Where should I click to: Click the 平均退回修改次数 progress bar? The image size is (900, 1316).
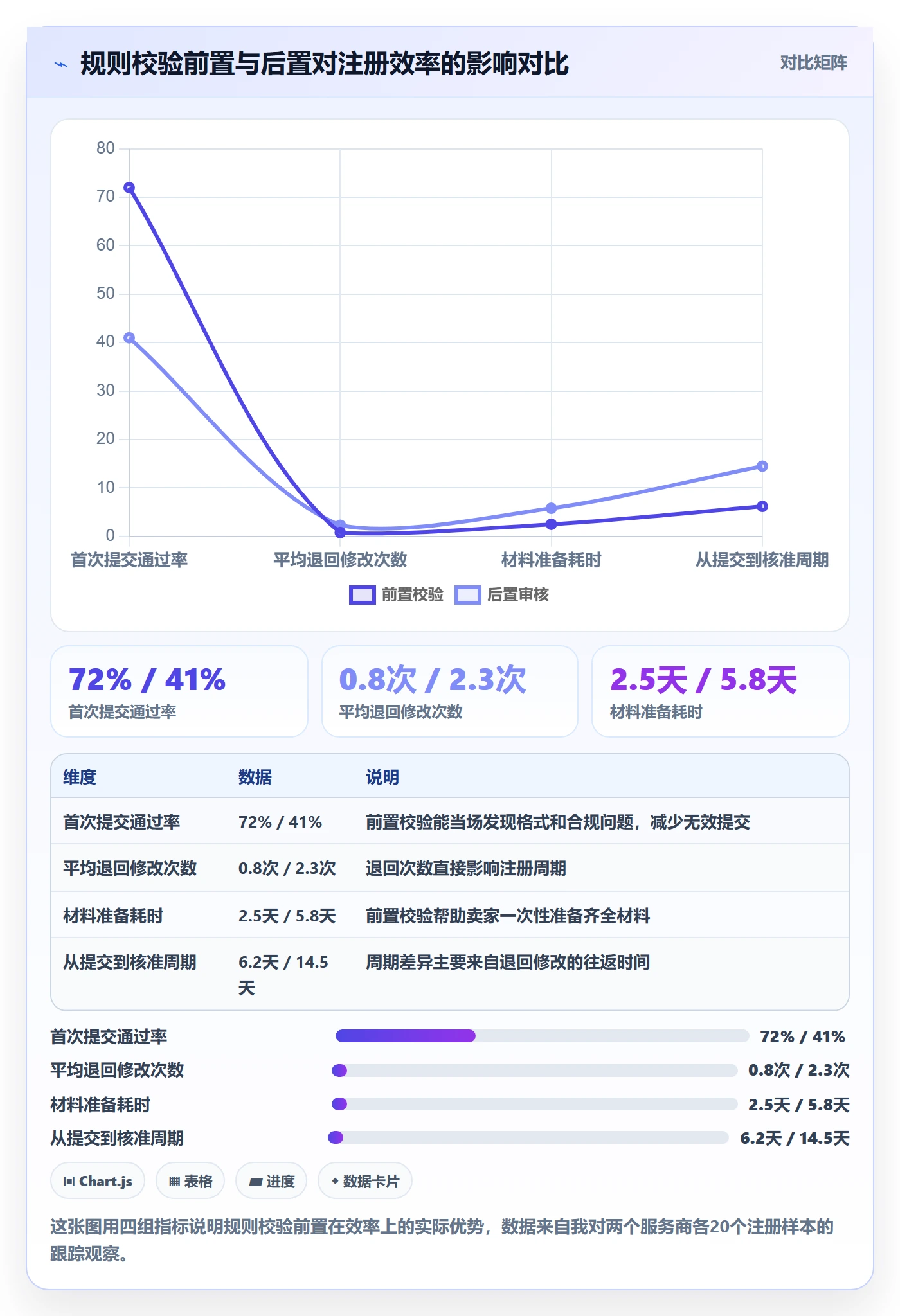pyautogui.click(x=534, y=1070)
